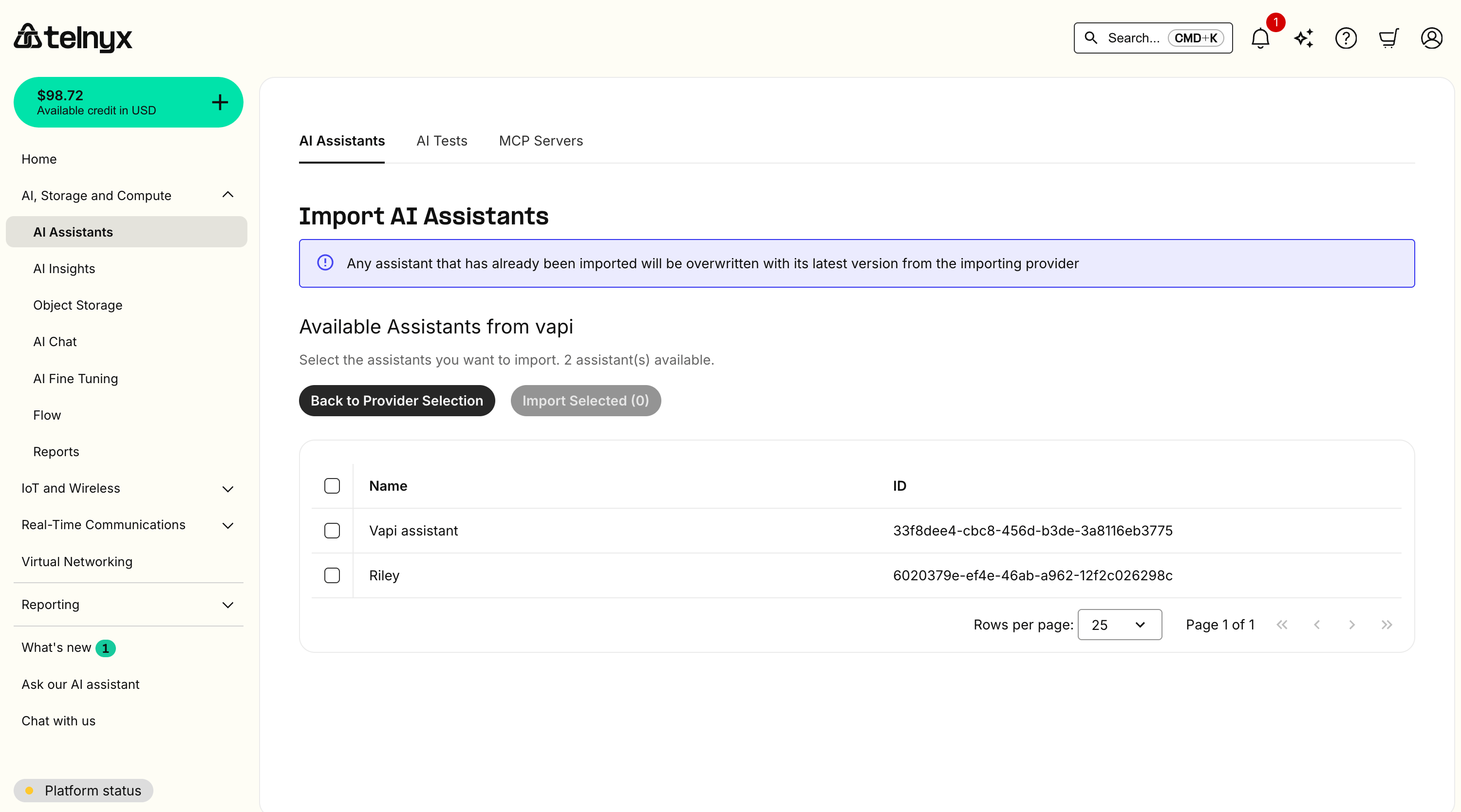
Task: Open Home in the sidebar
Action: (39, 159)
